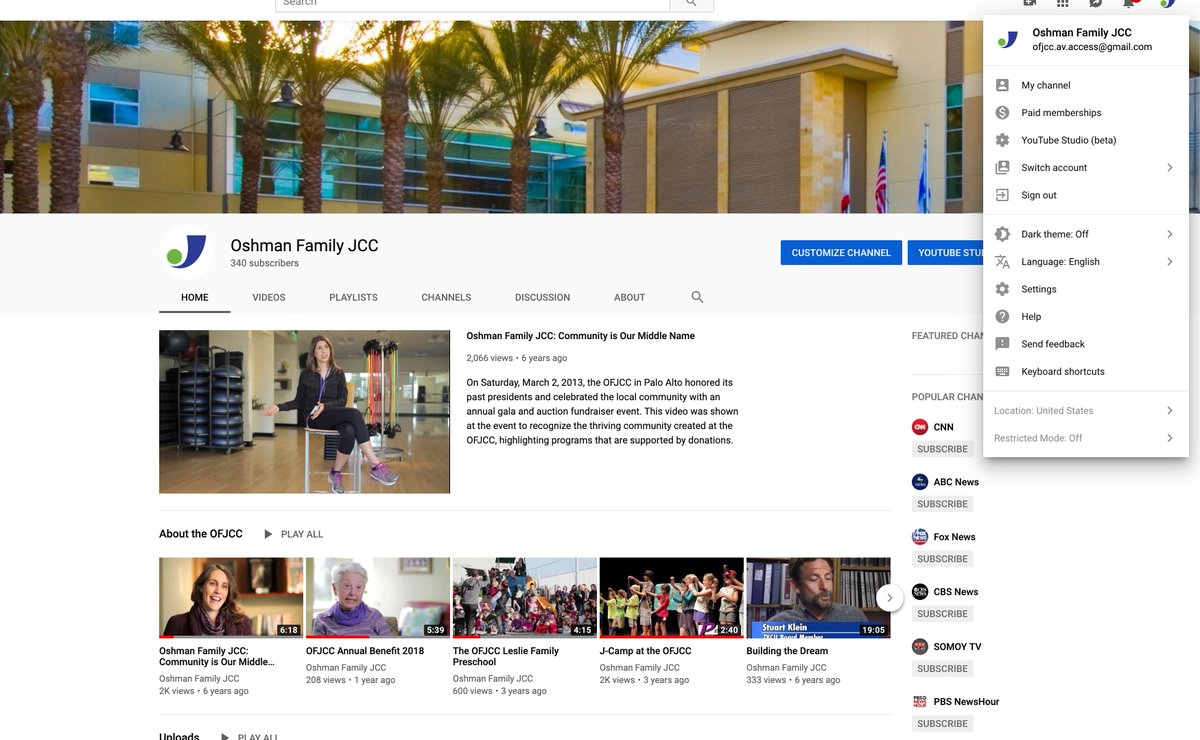The height and width of the screenshot is (740, 1200).
Task: Open OFJCC Annual Benefit 2018 thumbnail
Action: 377,598
